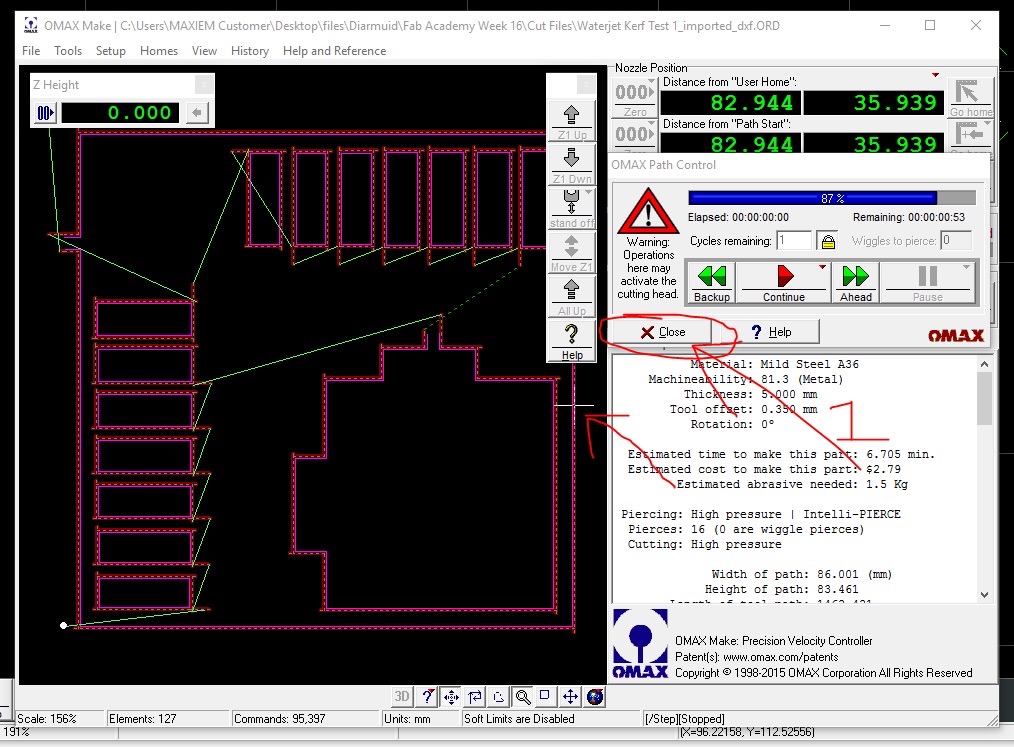Open the Continue button dropdown arrow
1014x747 pixels.
[x=822, y=267]
